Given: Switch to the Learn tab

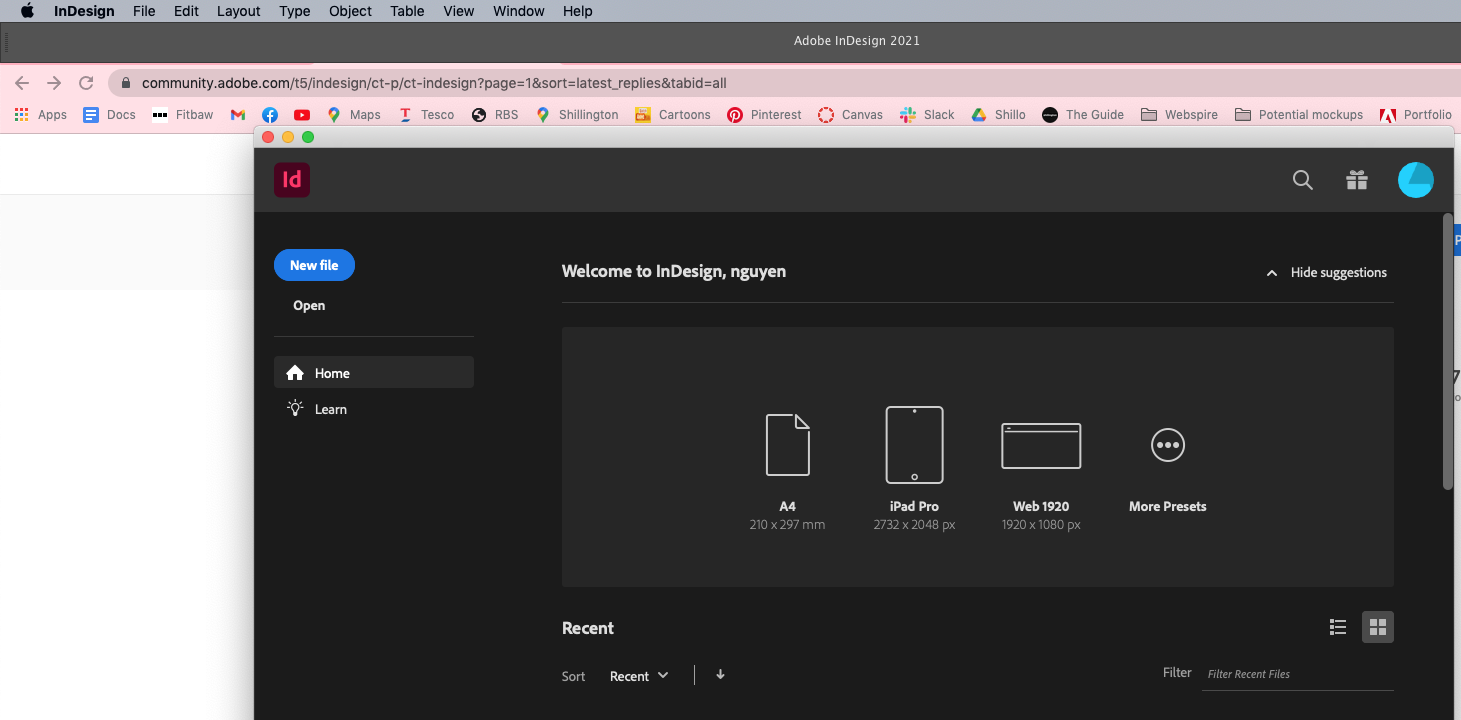Looking at the screenshot, I should [329, 408].
